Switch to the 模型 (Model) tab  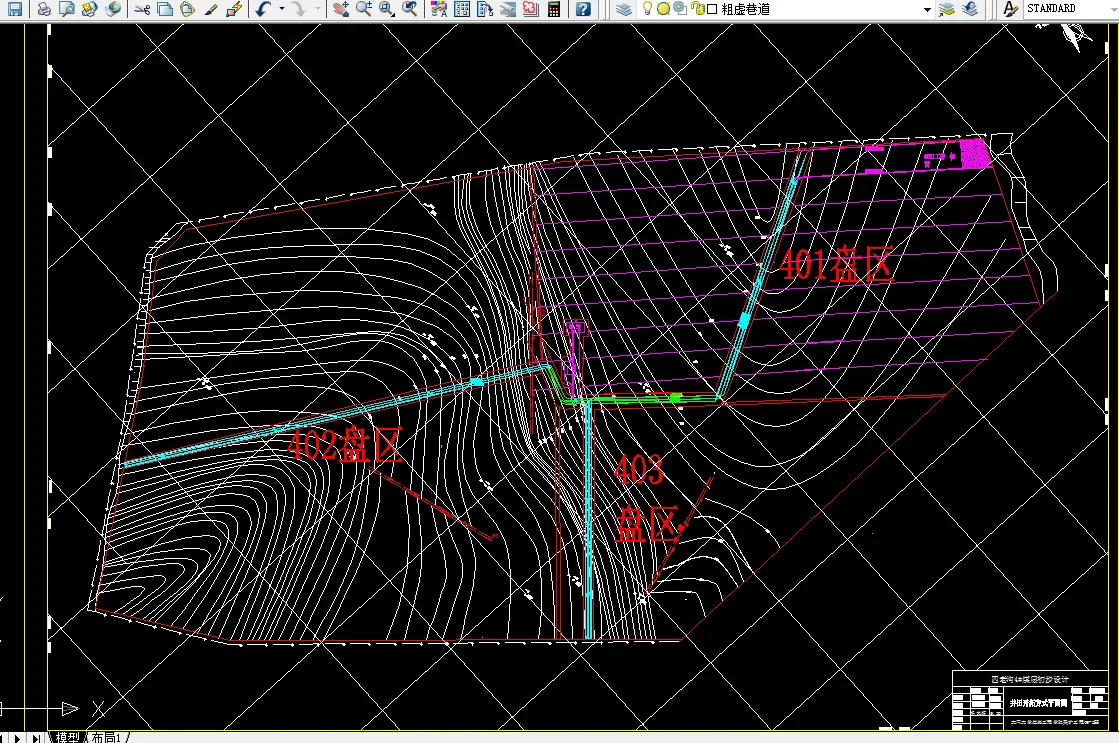(68, 737)
